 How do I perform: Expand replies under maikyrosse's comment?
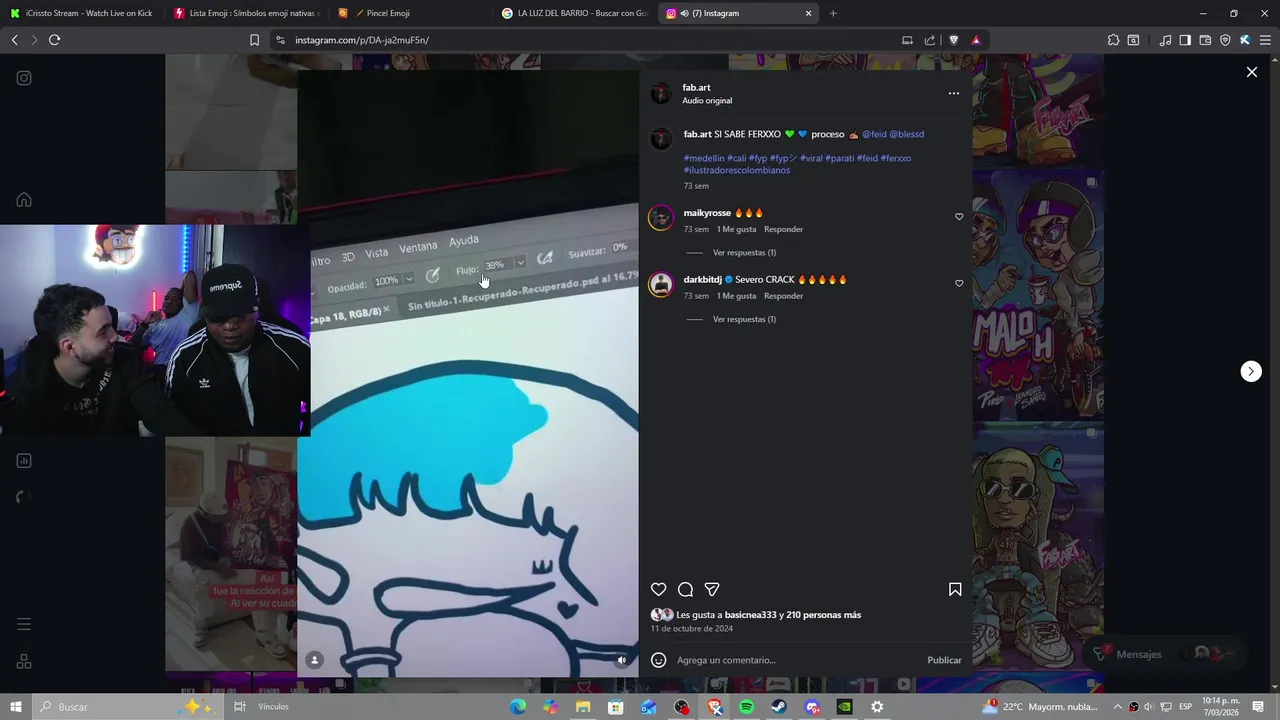[744, 253]
